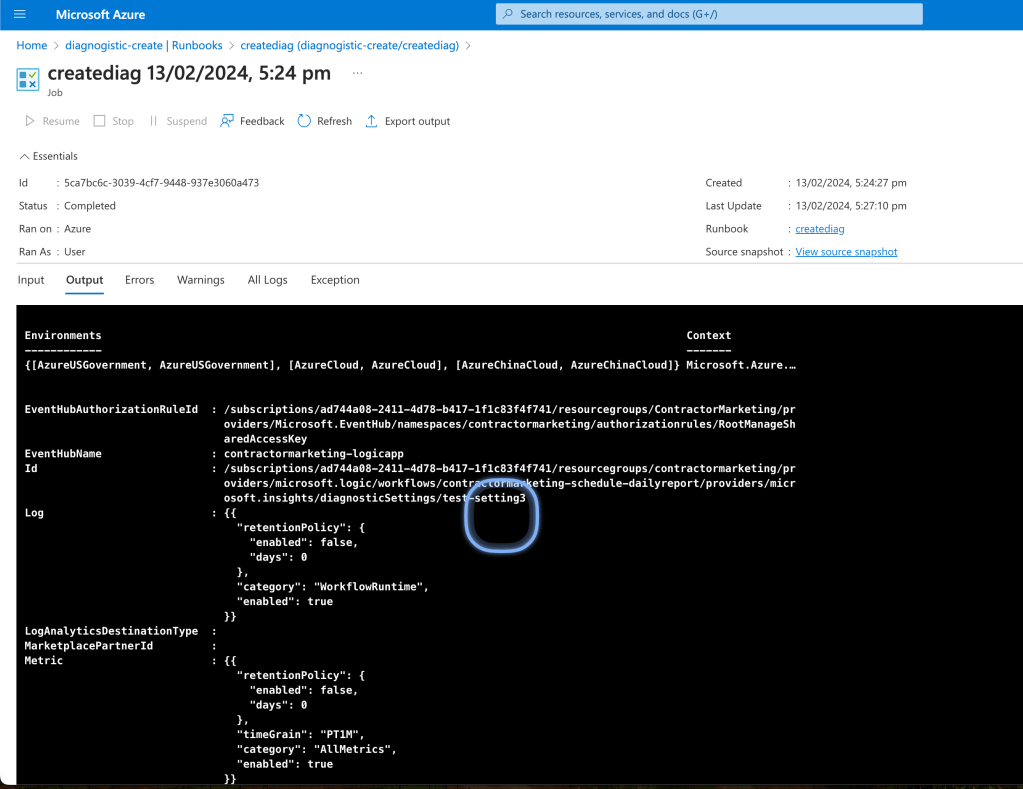Screen dimensions: 1023x789
Task: Click the Refresh circular arrow icon
Action: (x=304, y=121)
